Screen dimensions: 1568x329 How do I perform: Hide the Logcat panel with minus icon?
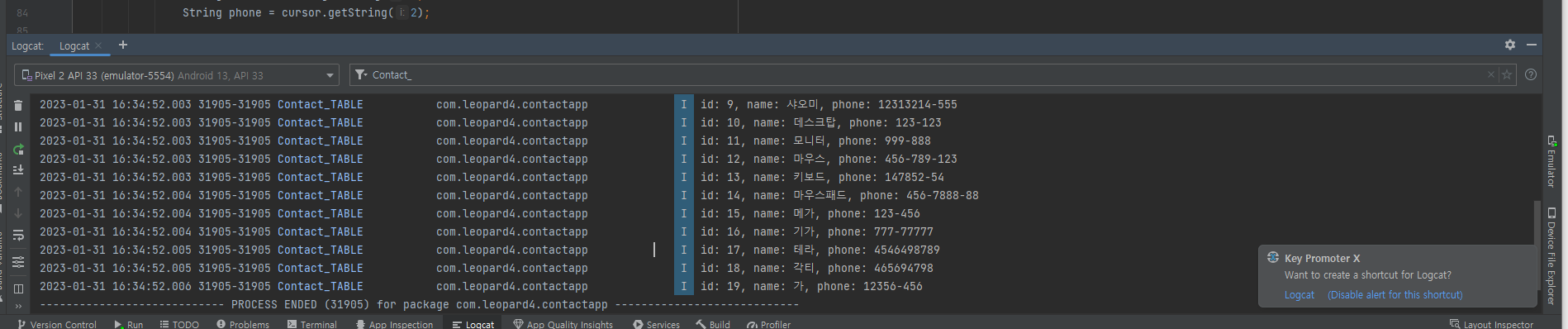pos(1531,45)
